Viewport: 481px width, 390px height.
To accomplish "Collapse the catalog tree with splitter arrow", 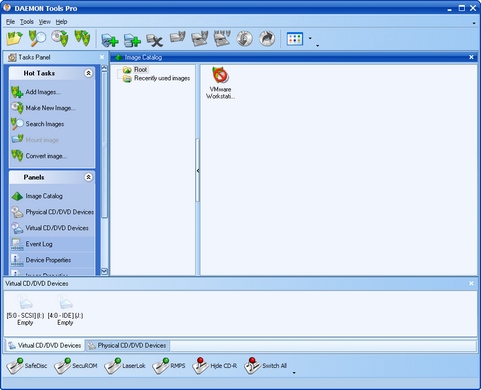I will coord(198,171).
